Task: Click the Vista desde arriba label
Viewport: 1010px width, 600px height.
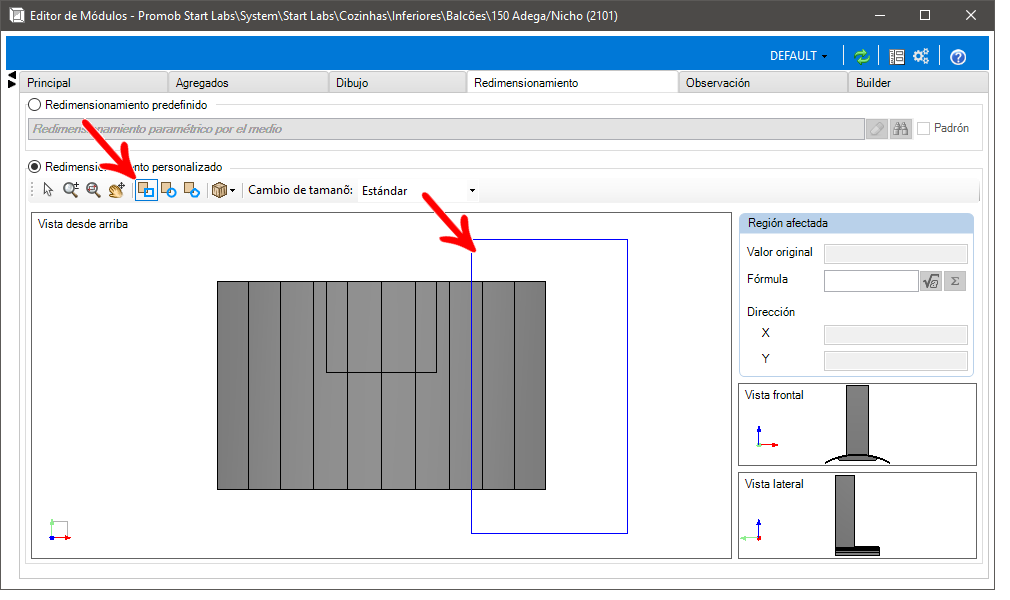Action: tap(82, 224)
